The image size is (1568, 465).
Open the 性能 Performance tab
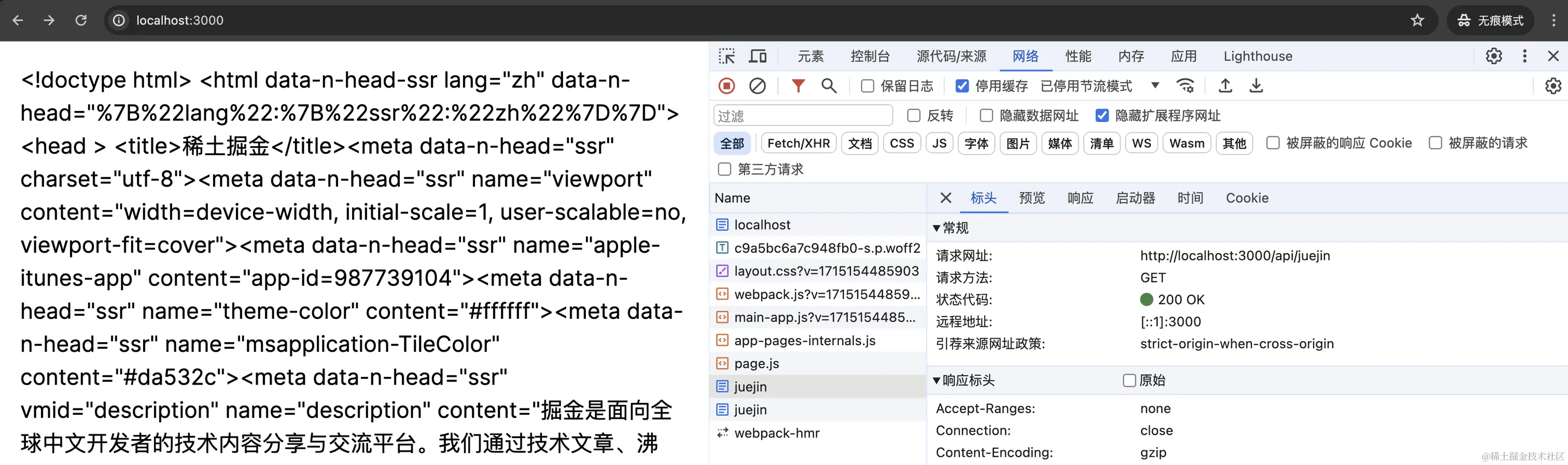(1078, 56)
